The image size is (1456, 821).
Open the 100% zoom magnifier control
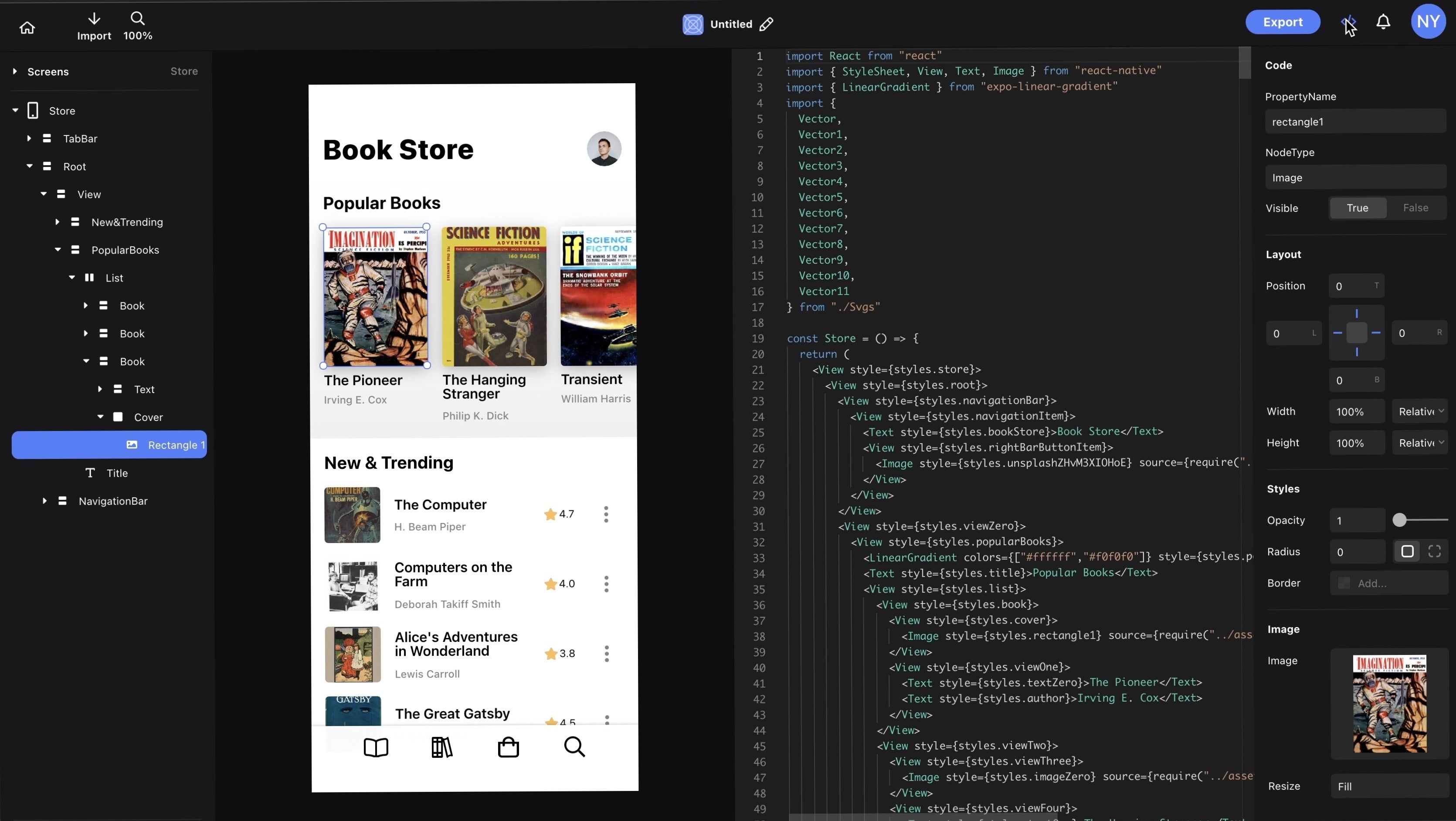(x=137, y=19)
